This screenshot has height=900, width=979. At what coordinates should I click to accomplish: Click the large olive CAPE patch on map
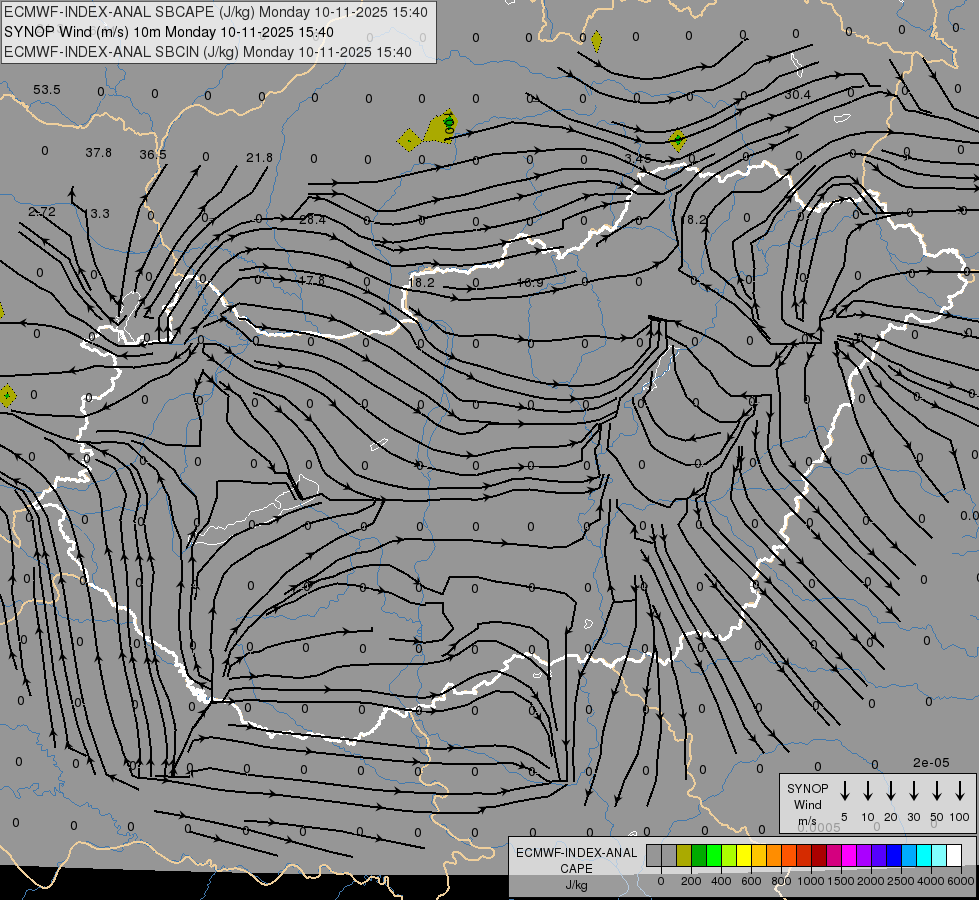click(441, 127)
